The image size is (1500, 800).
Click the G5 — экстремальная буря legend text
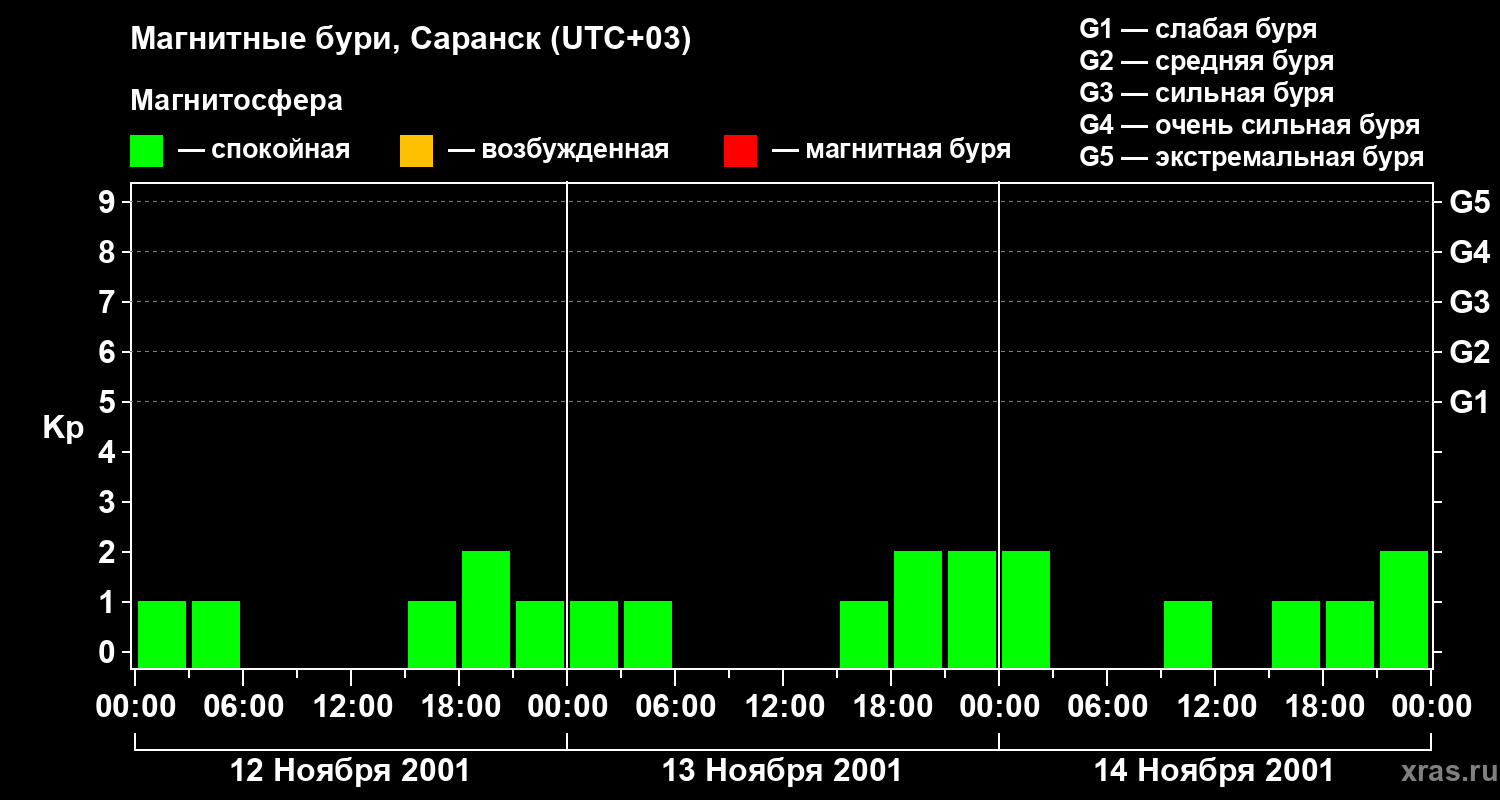coord(1252,157)
